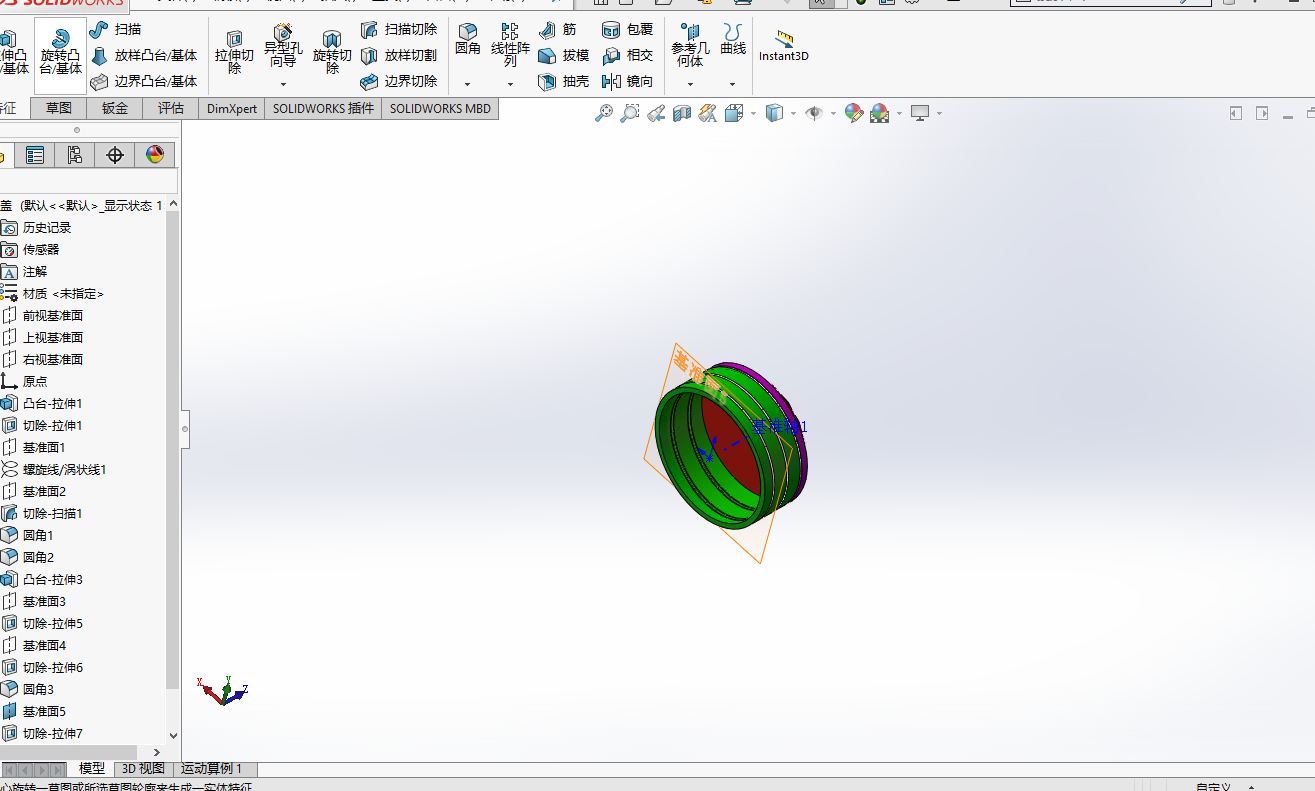Select the Revolved Cut (旋转切除) tool
This screenshot has width=1315, height=791.
click(332, 53)
